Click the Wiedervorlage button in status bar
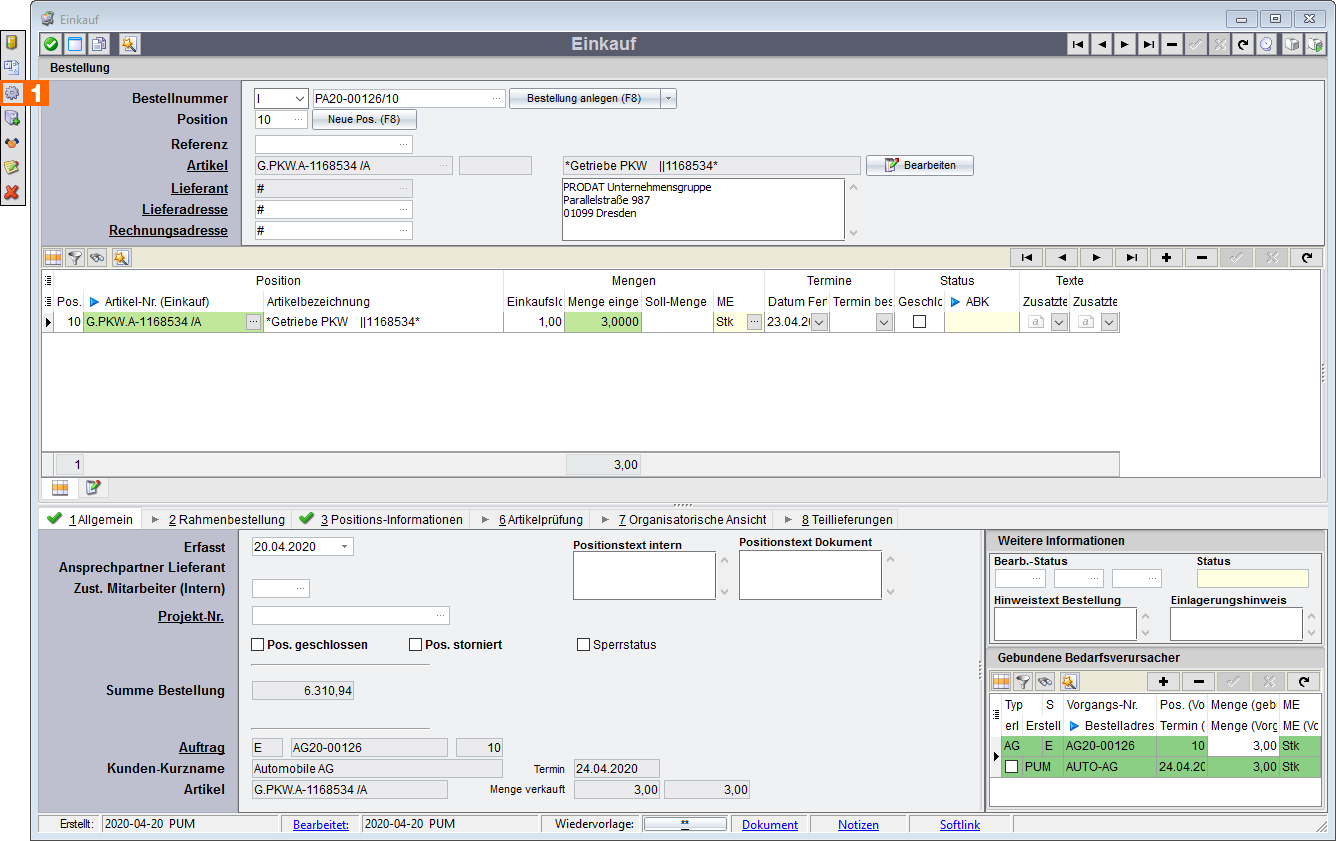Screen dimensions: 1336x841 click(x=685, y=825)
